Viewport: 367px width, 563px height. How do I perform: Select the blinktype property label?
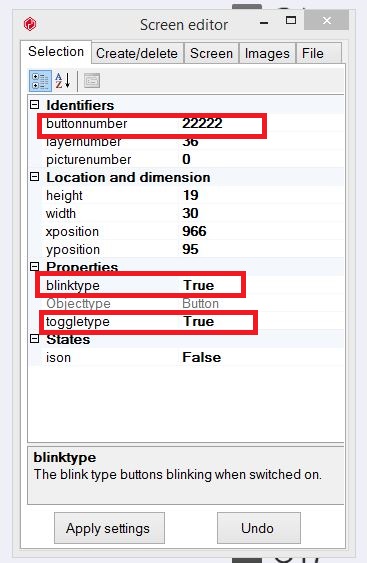click(x=73, y=285)
